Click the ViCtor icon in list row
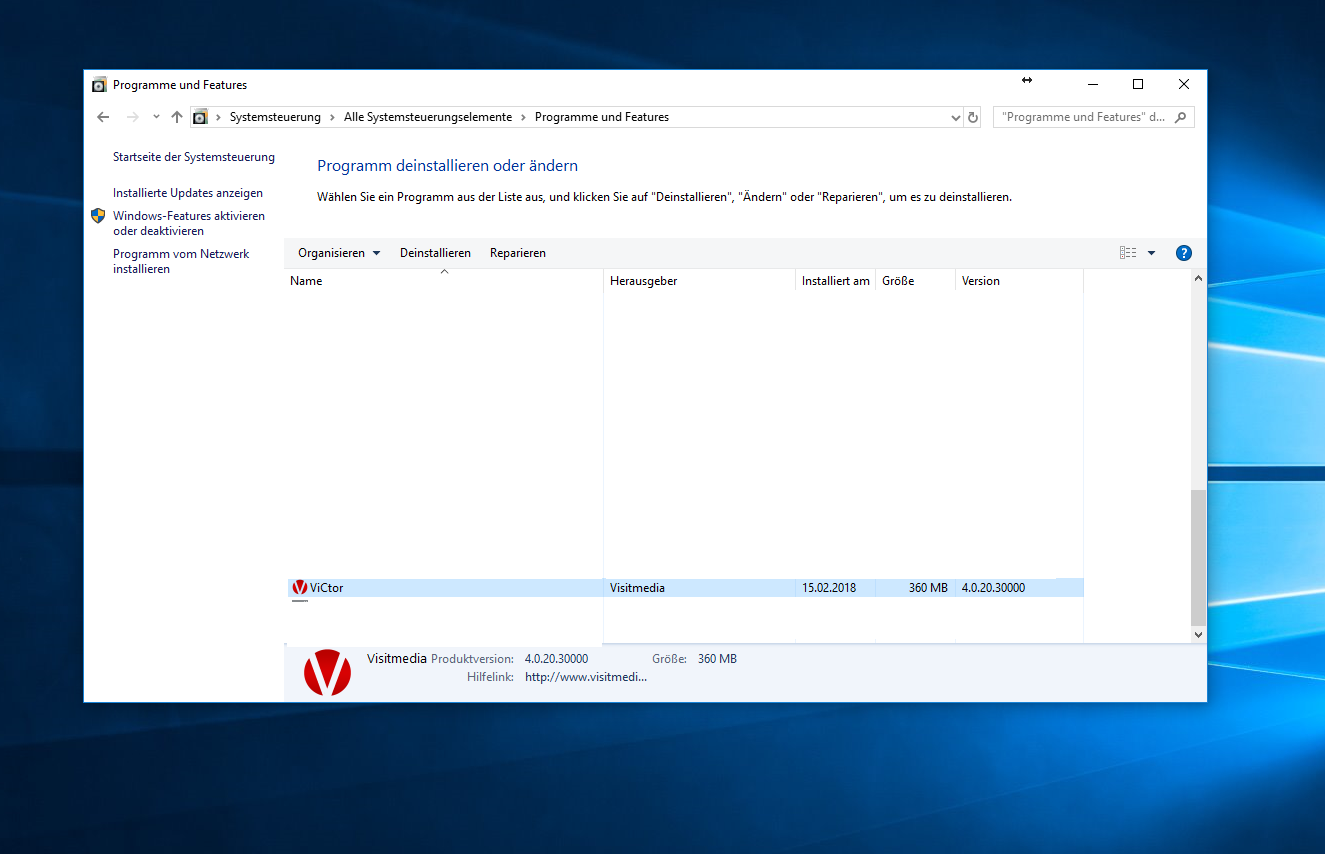This screenshot has width=1325, height=854. (x=299, y=588)
